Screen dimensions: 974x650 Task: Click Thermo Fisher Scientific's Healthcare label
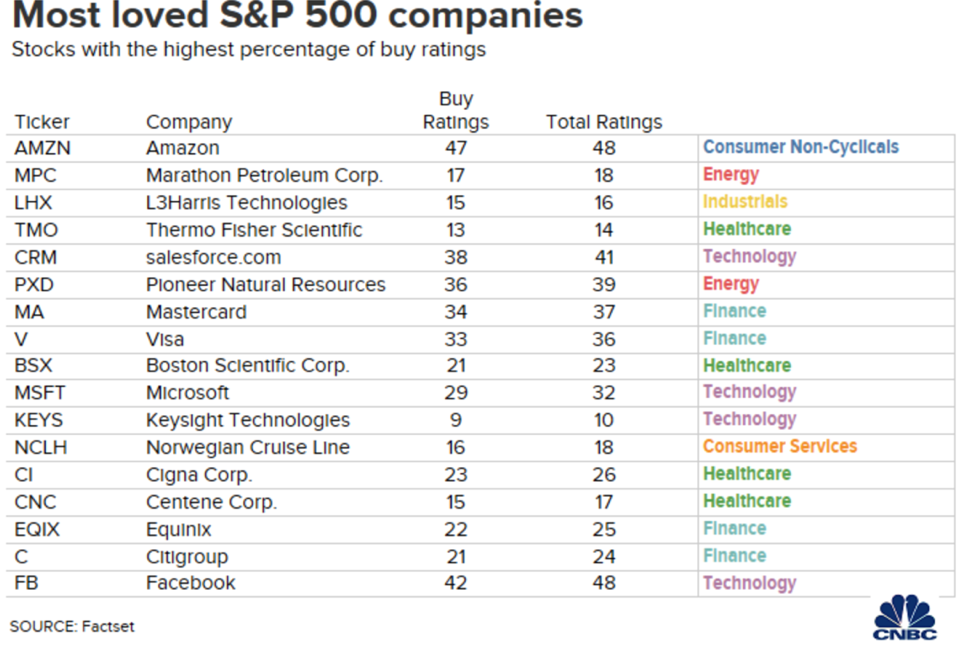coord(747,229)
